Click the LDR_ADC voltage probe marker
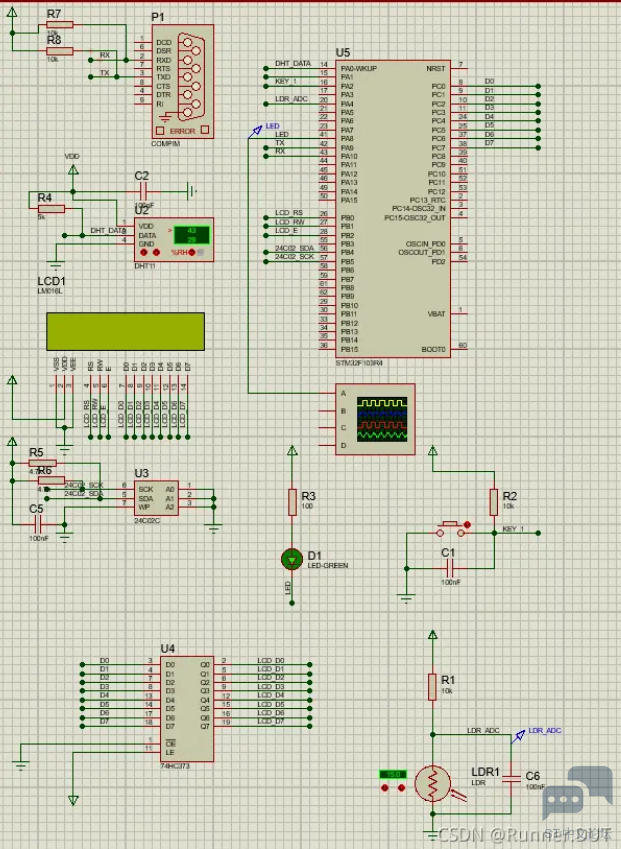 pos(521,736)
